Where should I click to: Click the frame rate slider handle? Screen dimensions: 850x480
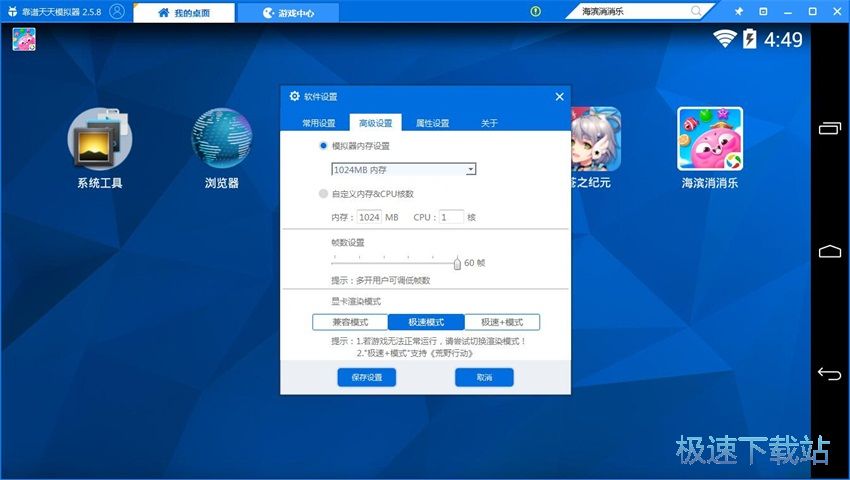457,263
